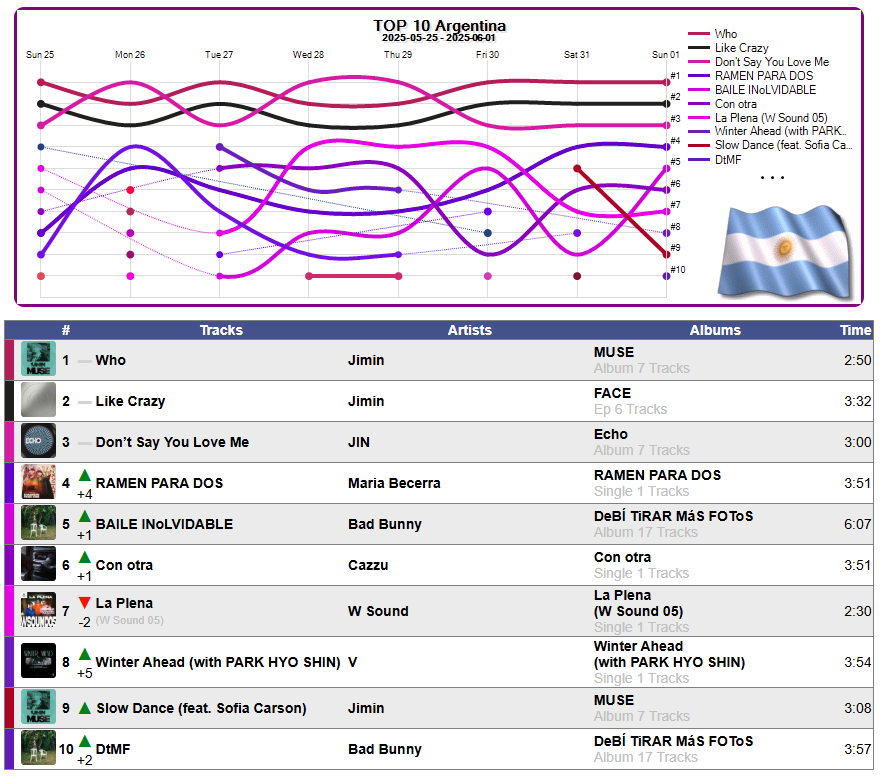Select the DtMF legend entry

[x=715, y=160]
